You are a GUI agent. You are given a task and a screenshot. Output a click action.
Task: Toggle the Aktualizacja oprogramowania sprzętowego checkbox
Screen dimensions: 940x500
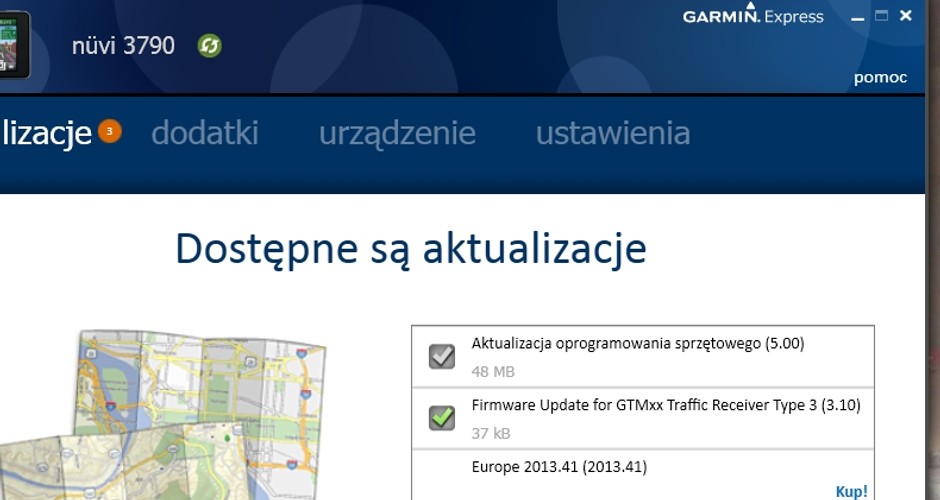click(x=442, y=356)
